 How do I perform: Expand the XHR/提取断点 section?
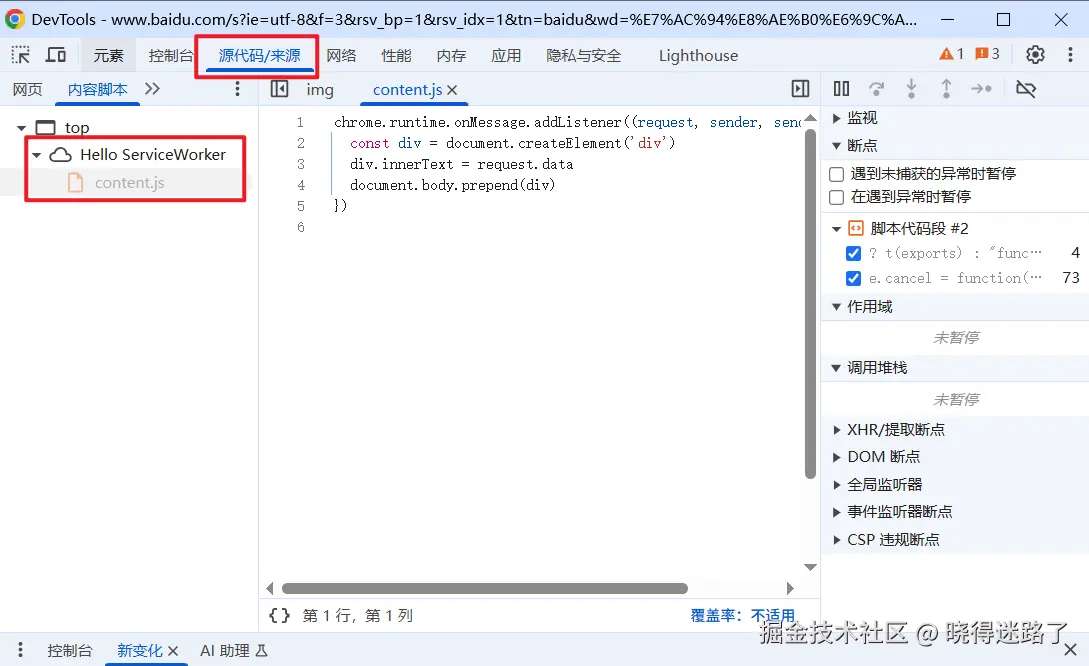point(837,430)
